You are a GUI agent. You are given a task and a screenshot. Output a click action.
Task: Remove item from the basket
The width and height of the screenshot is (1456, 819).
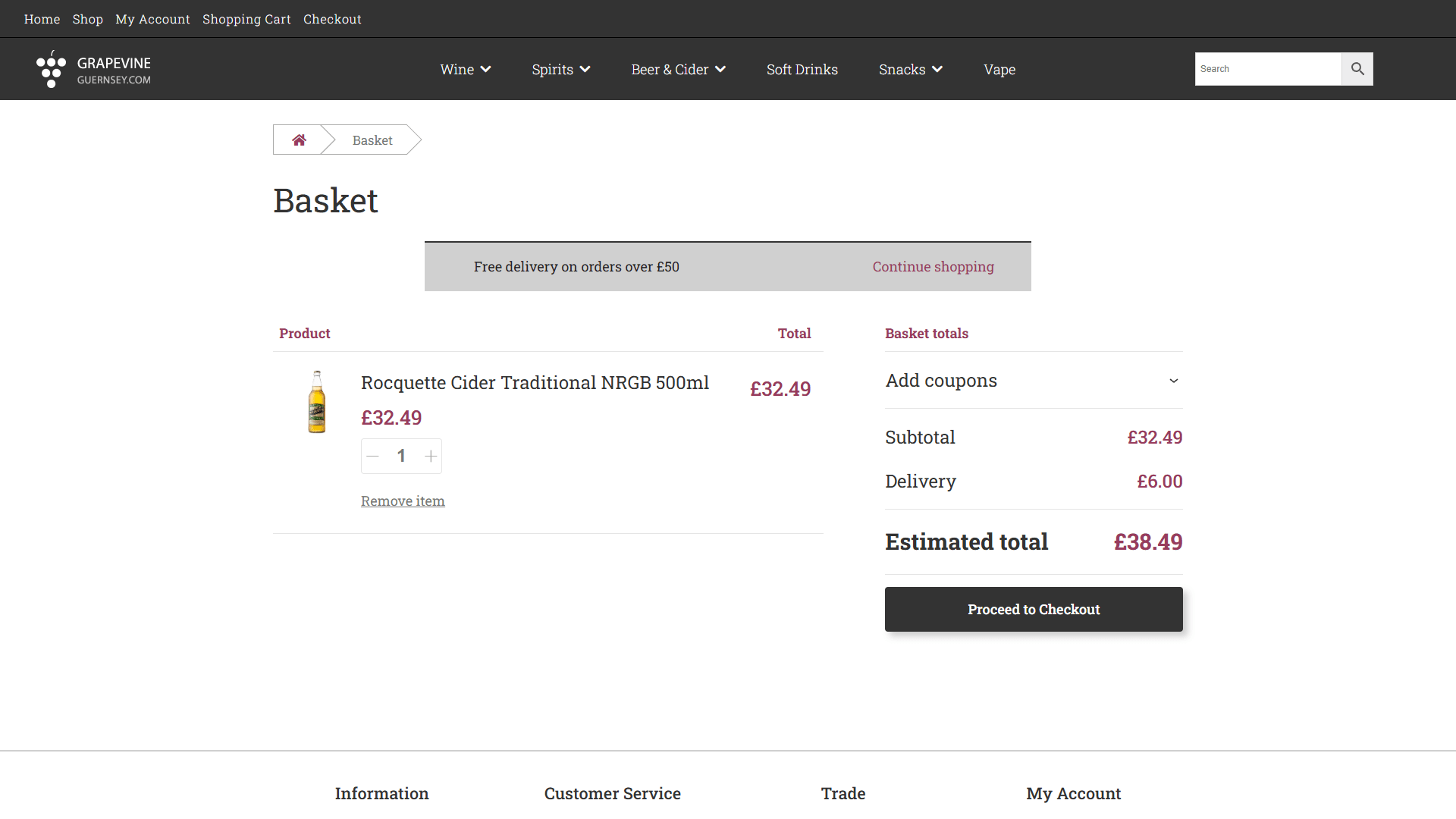pyautogui.click(x=403, y=501)
